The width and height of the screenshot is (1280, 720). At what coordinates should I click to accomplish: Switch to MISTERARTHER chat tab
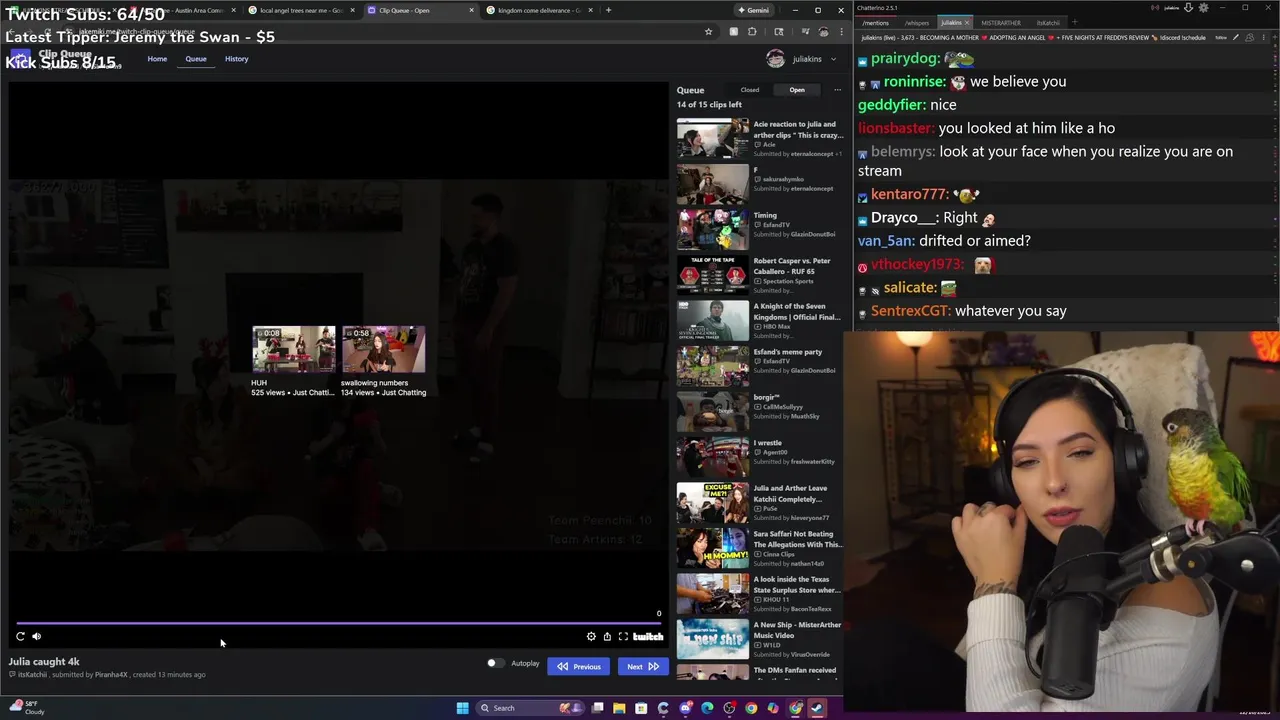pyautogui.click(x=1001, y=22)
